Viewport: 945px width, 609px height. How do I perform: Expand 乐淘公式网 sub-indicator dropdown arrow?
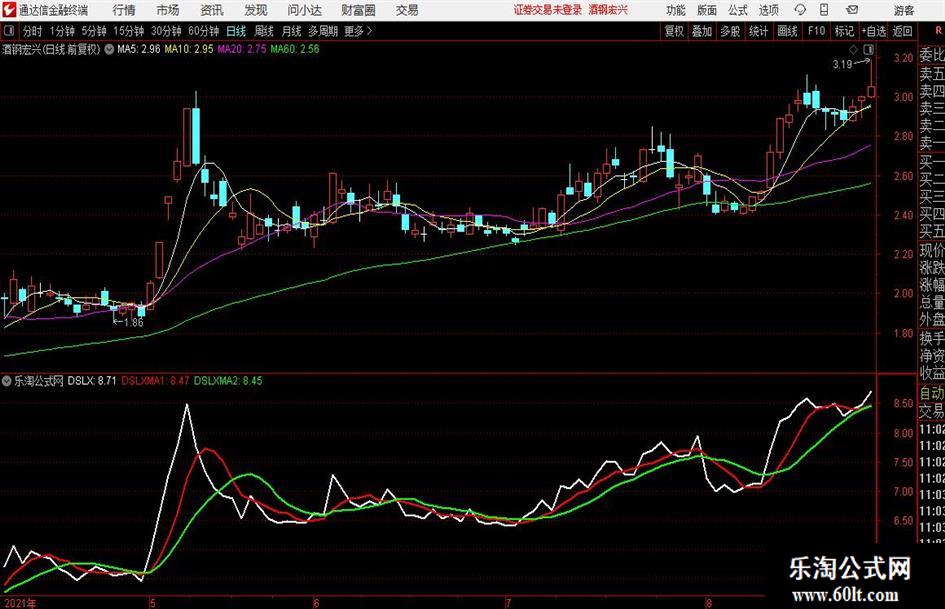[x=7, y=380]
